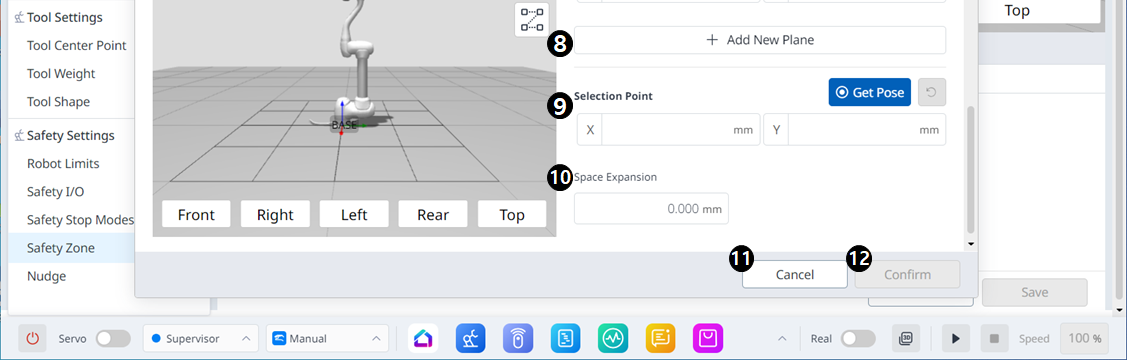Viewport: 1127px width, 360px height.
Task: Open the Supervisor role dropdown
Action: point(201,338)
